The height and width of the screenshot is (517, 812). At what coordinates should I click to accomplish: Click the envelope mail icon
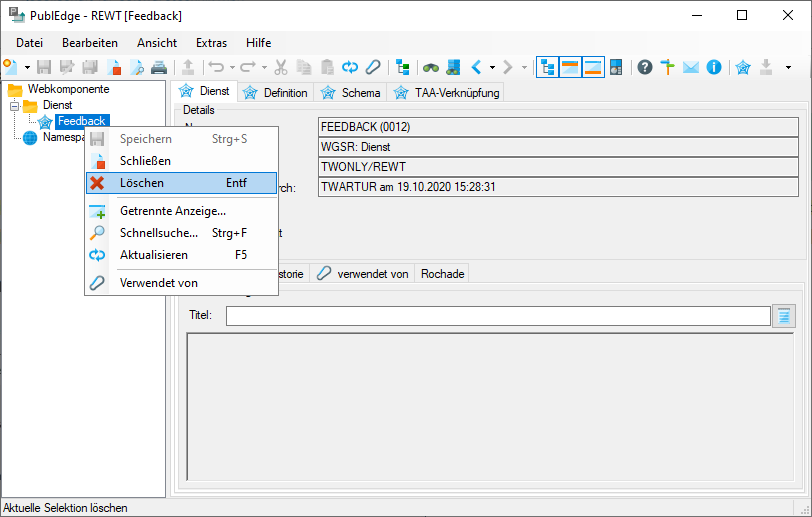691,67
